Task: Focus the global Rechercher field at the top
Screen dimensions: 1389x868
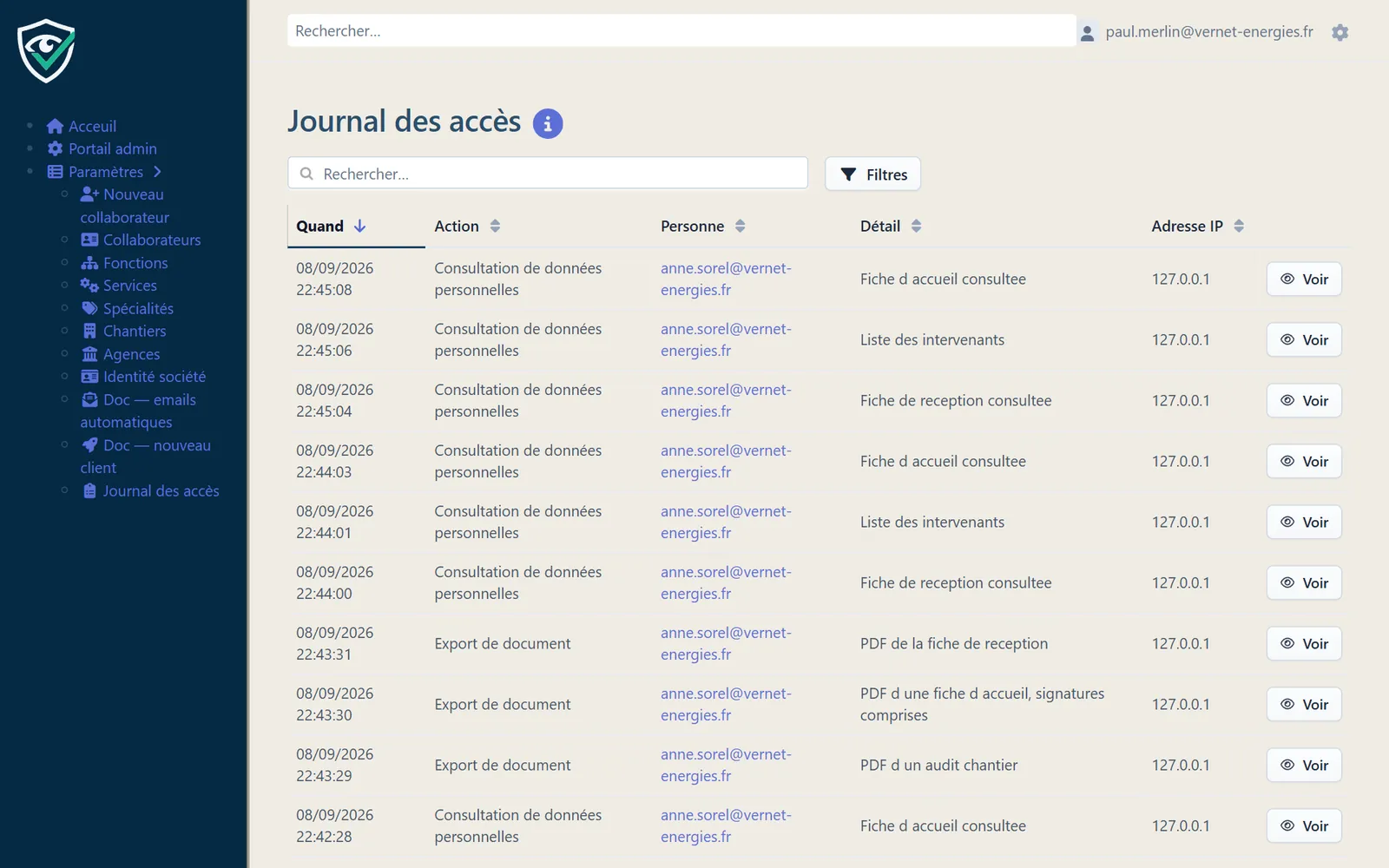Action: (x=681, y=30)
